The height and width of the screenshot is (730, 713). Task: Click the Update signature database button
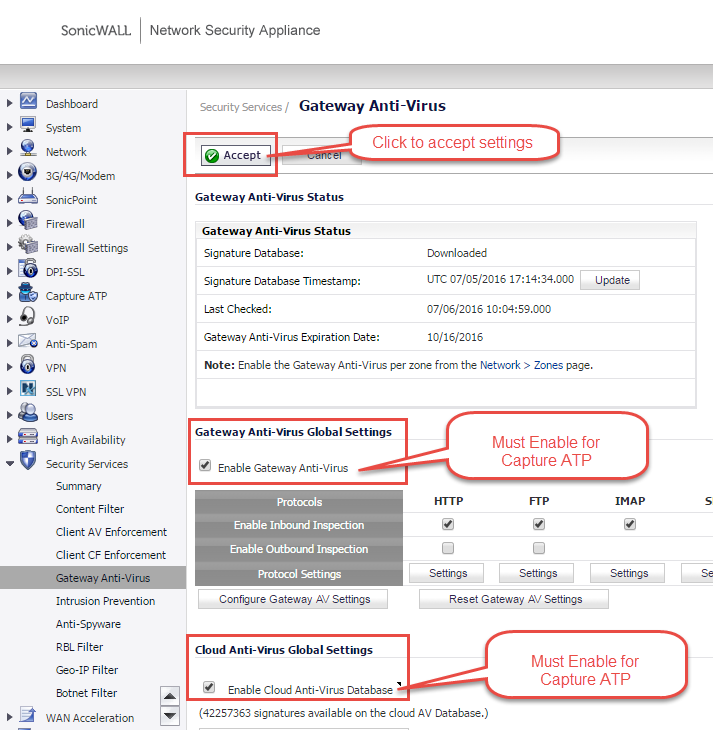click(x=612, y=280)
